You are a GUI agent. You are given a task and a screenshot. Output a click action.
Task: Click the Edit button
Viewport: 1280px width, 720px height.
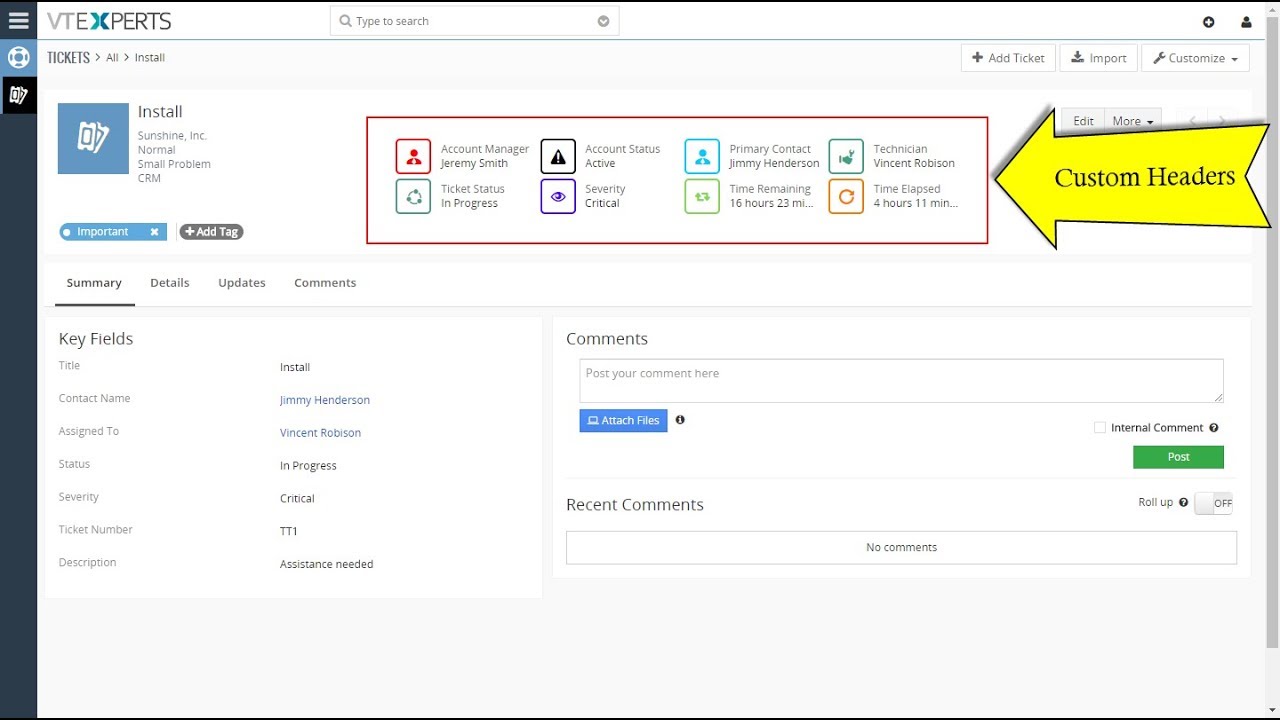1083,121
